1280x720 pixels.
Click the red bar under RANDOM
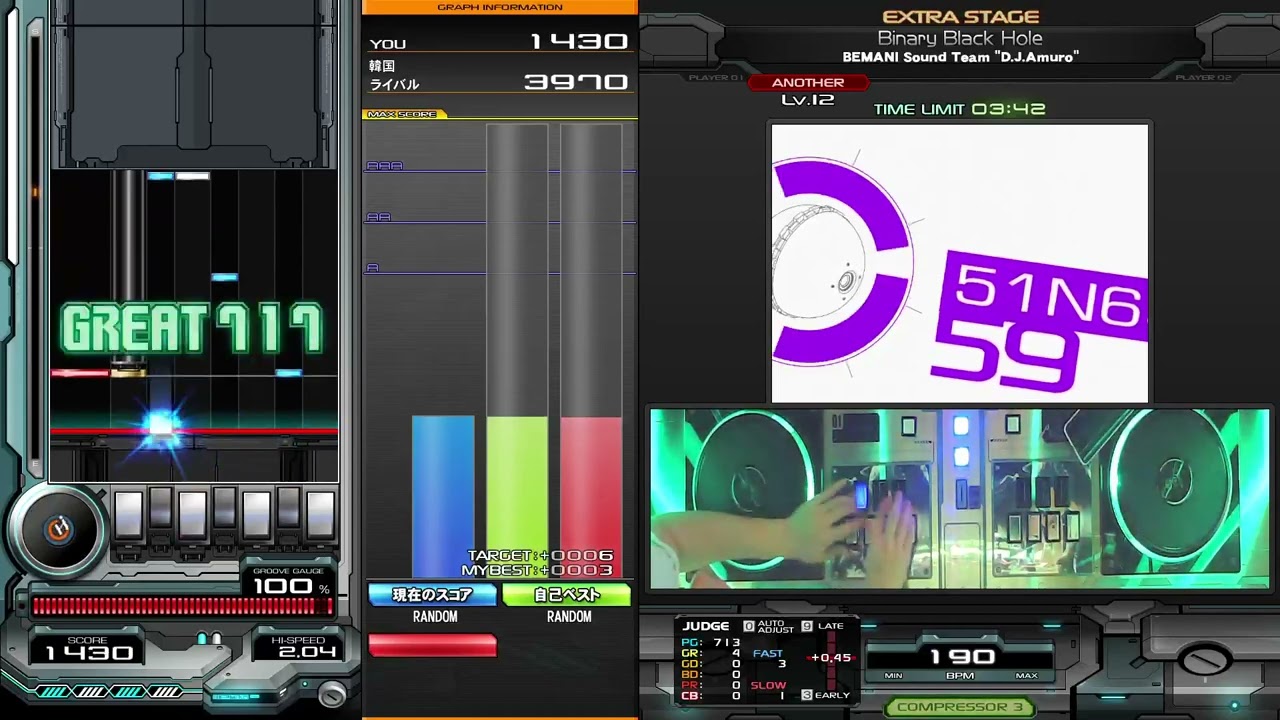[432, 646]
